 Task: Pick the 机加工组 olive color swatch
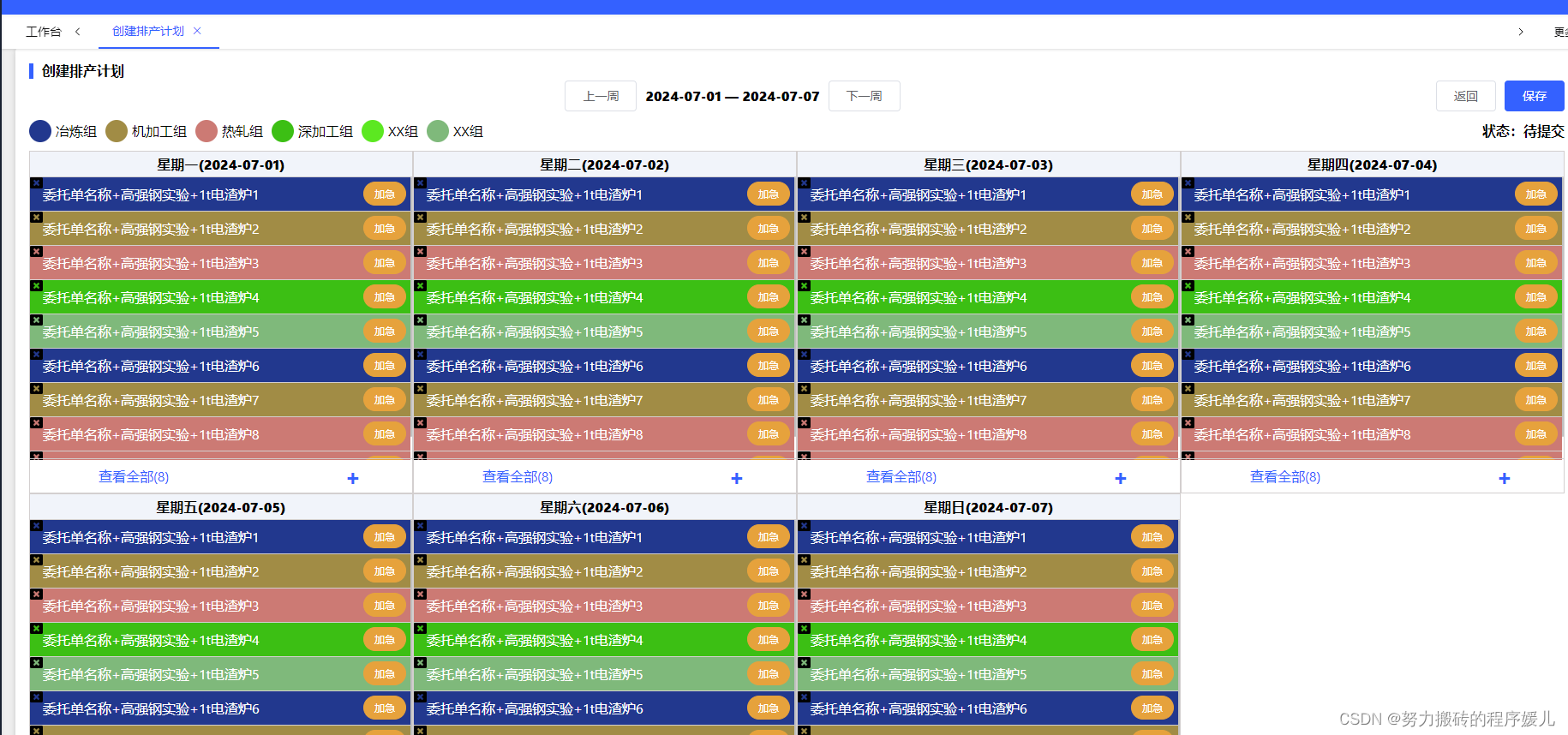click(117, 131)
